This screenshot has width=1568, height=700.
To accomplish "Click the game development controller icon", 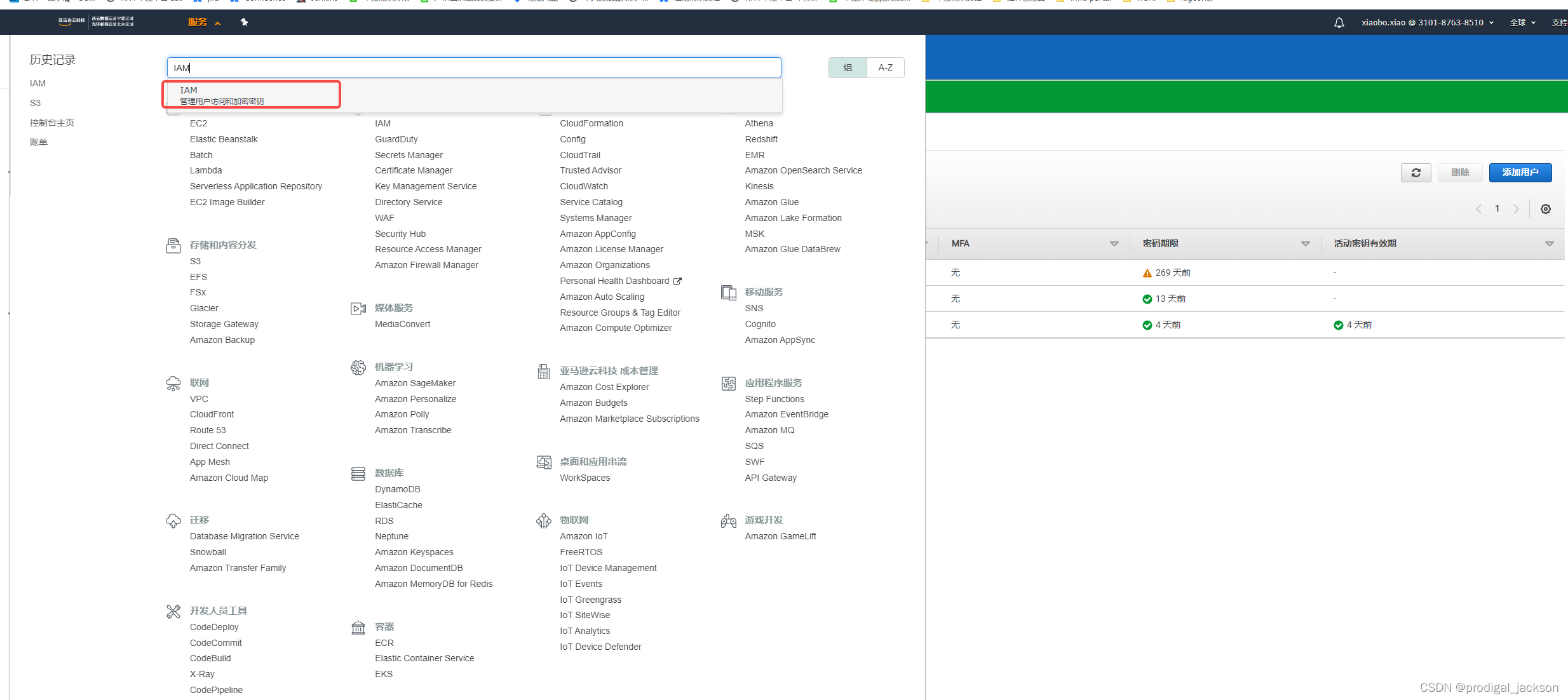I will point(728,521).
